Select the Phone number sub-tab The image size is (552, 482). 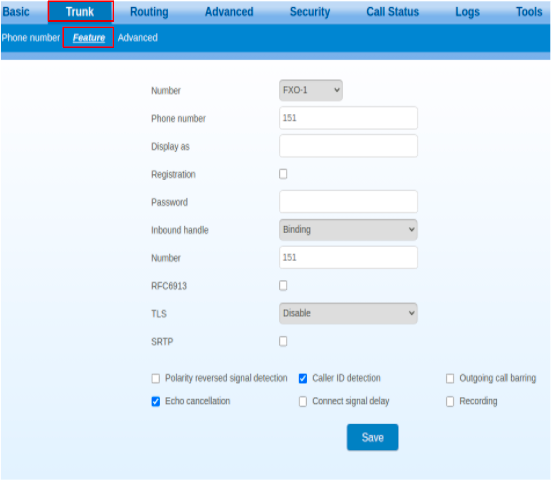(x=31, y=38)
